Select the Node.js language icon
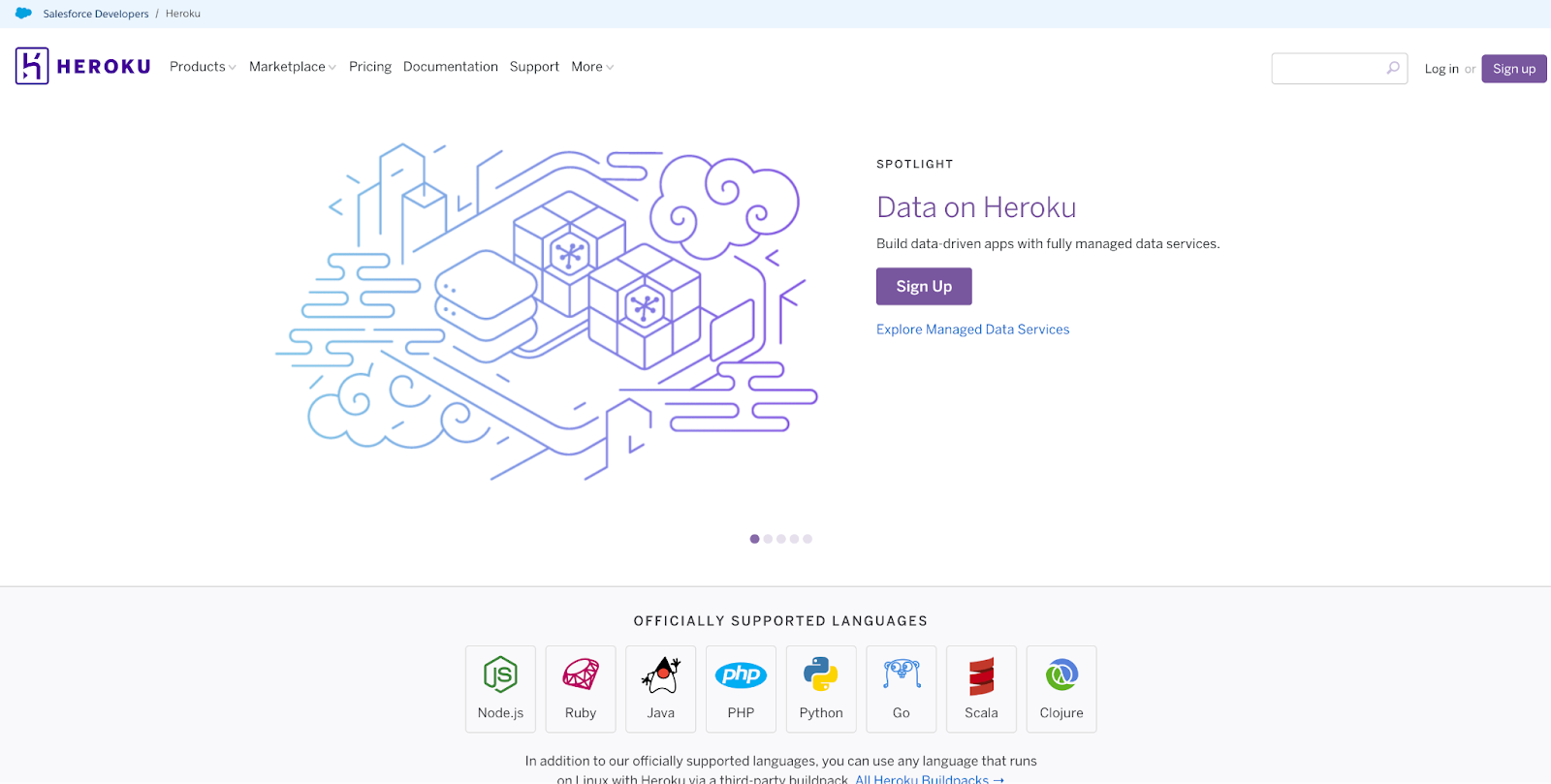 point(500,674)
